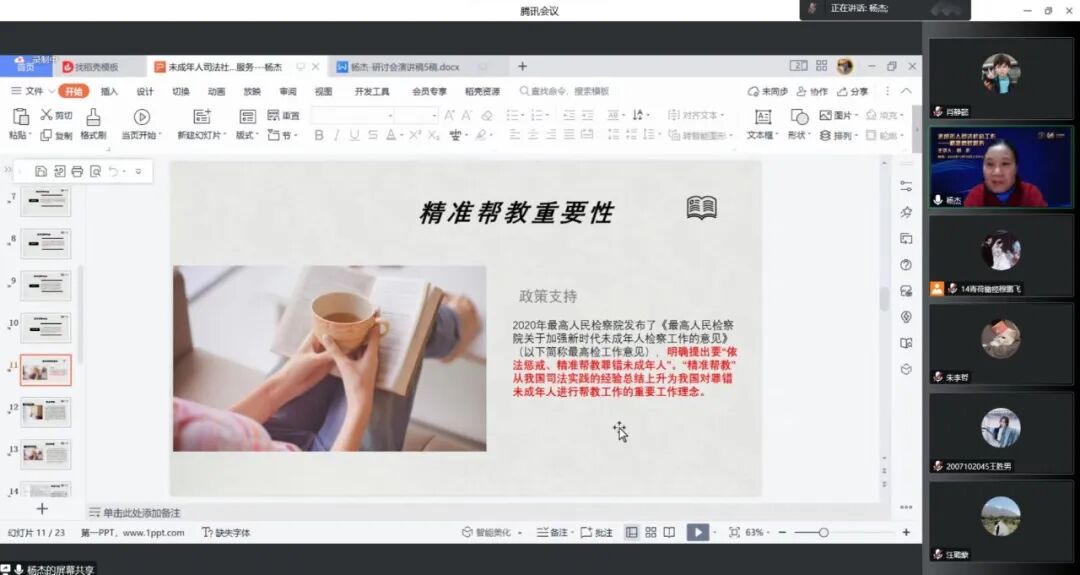Switch to the Insert (插入) ribbon tab
This screenshot has height=575, width=1080.
109,91
